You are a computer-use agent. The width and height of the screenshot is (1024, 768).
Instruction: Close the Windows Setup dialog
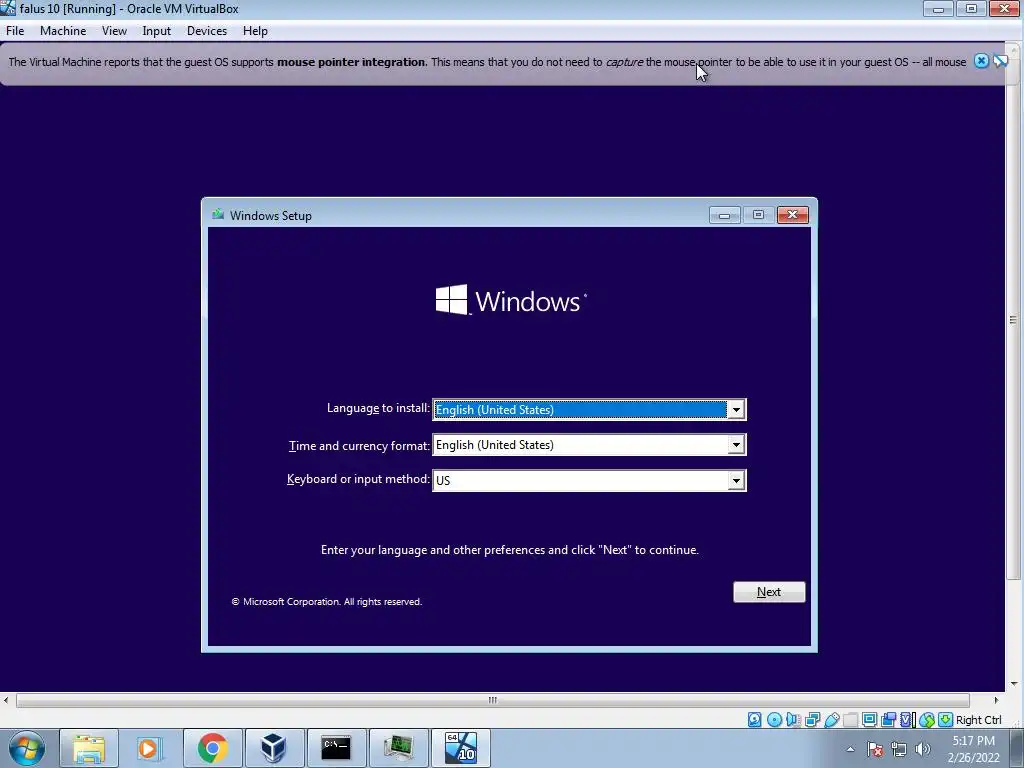(793, 215)
